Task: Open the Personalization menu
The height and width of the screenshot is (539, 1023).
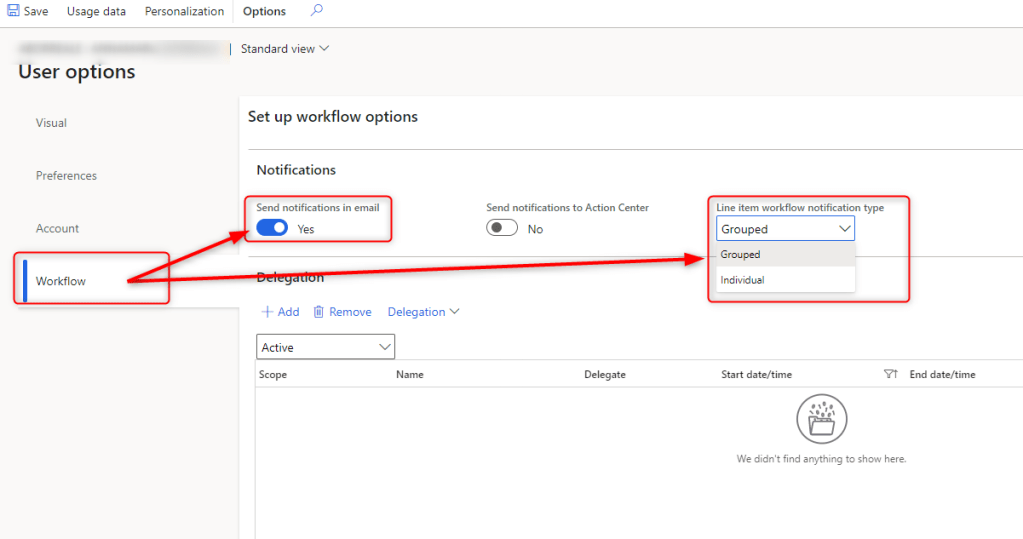Action: coord(184,11)
